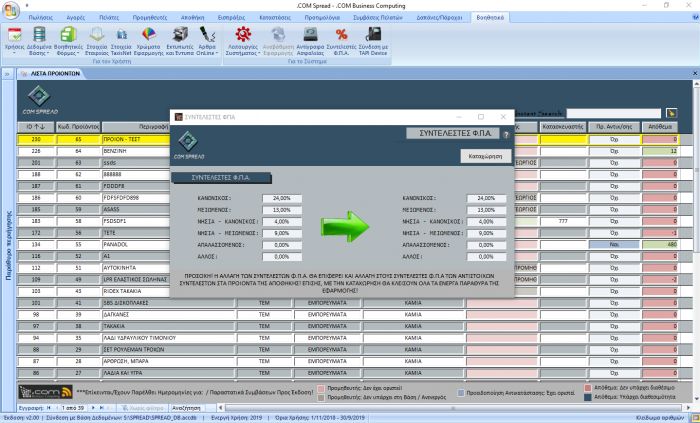Click the ΑΥΤΟΚΙΝΗΤΑ product cell
Viewport: 700px width, 423px height.
click(136, 268)
